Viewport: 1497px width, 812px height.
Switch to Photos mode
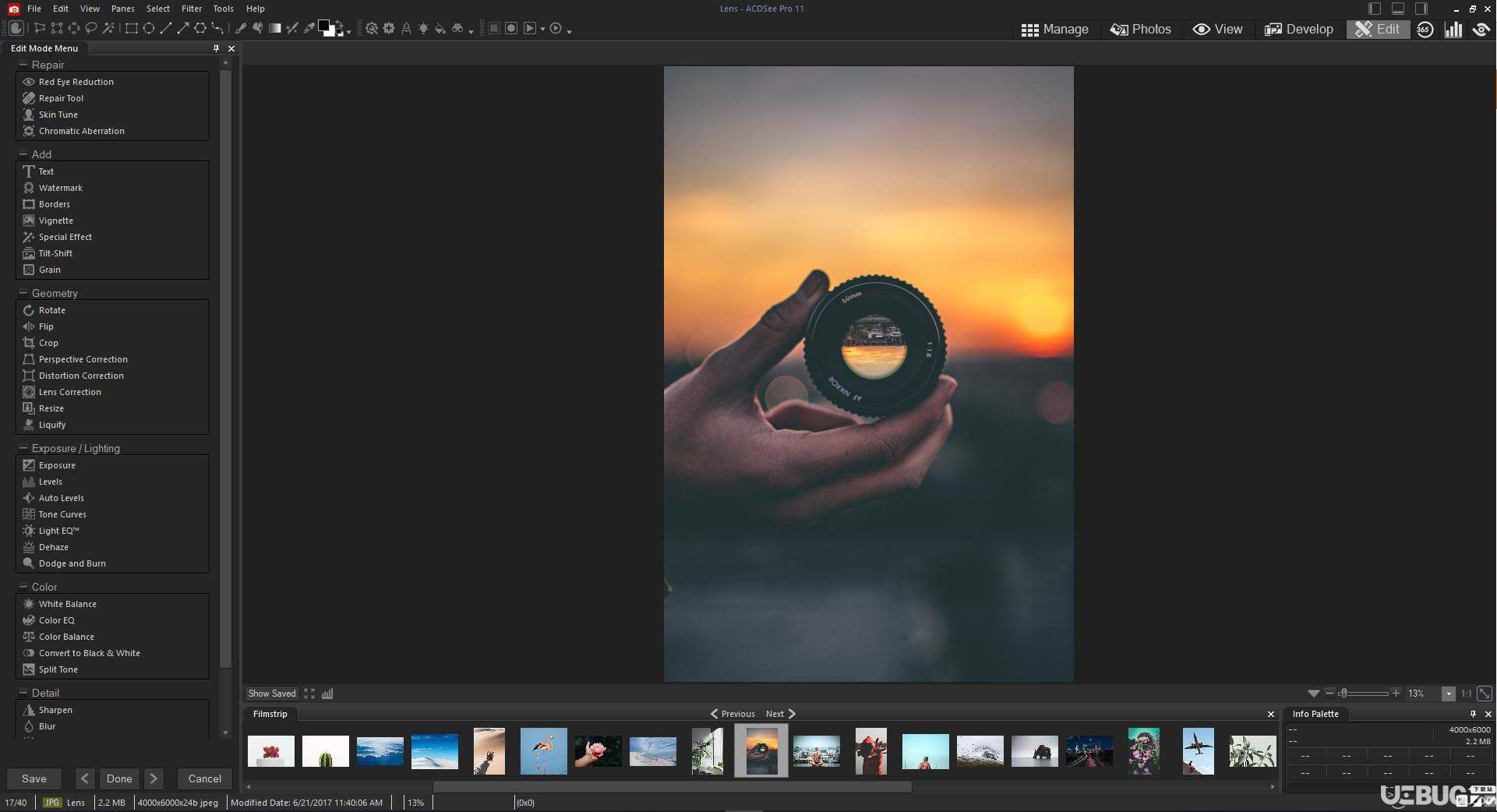coord(1141,30)
